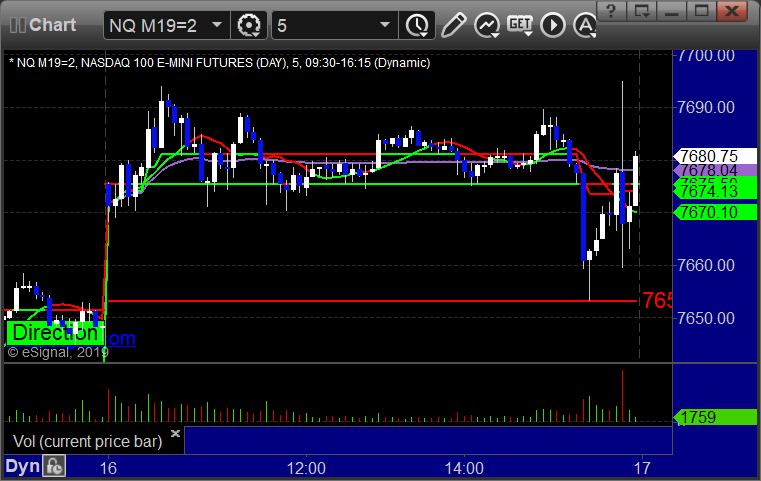Click the GET data download icon

click(520, 25)
